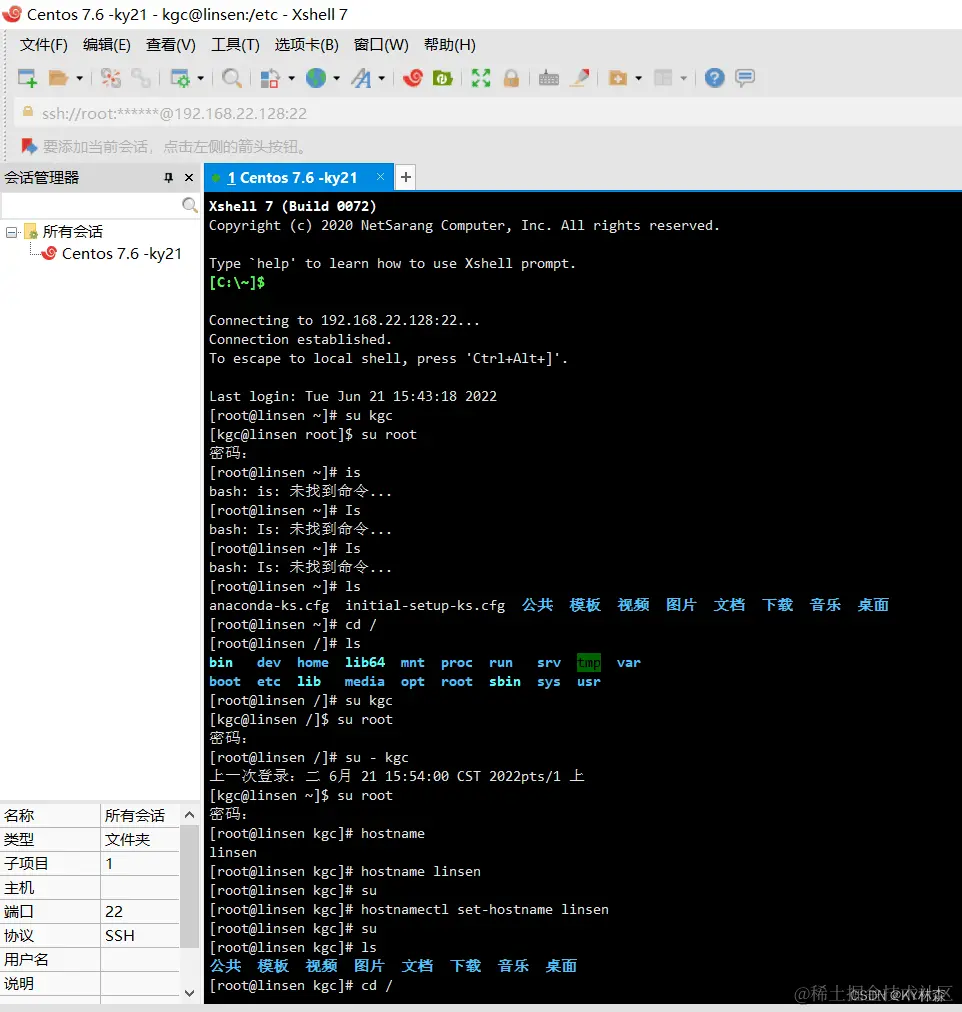The image size is (962, 1012).
Task: Open the color scheme dropdown arrow
Action: (291, 78)
